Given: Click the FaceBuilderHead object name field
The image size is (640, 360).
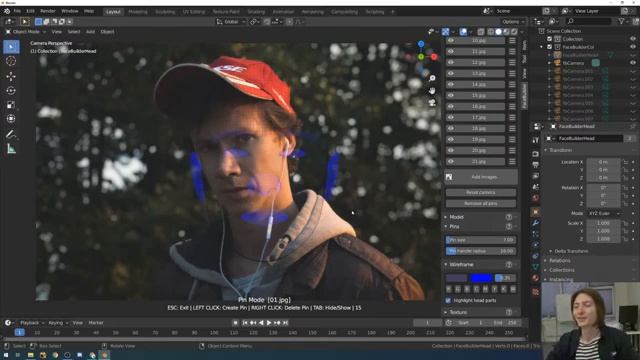Looking at the screenshot, I should tap(590, 139).
